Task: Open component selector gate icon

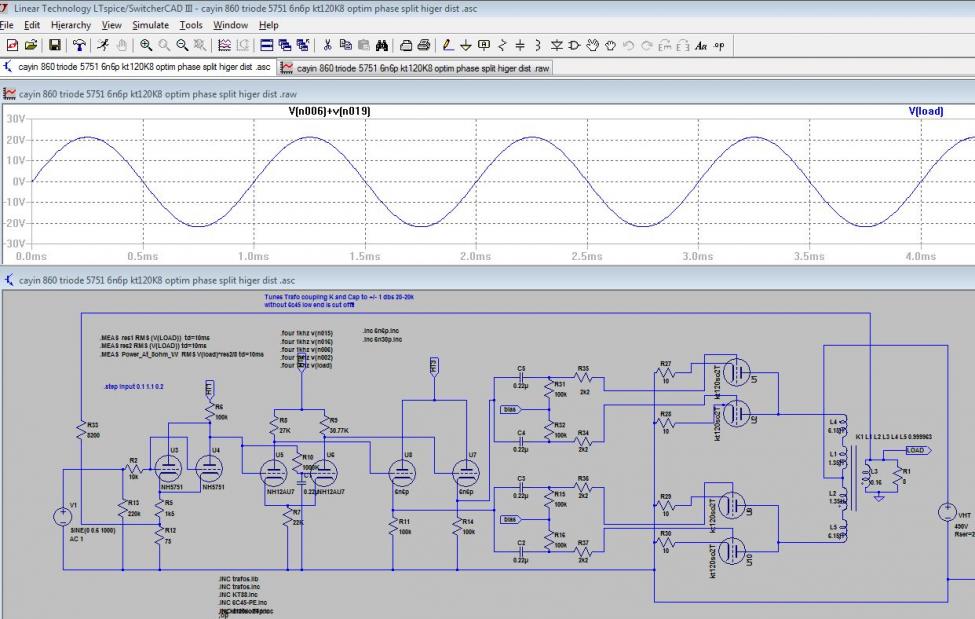Action: click(575, 45)
